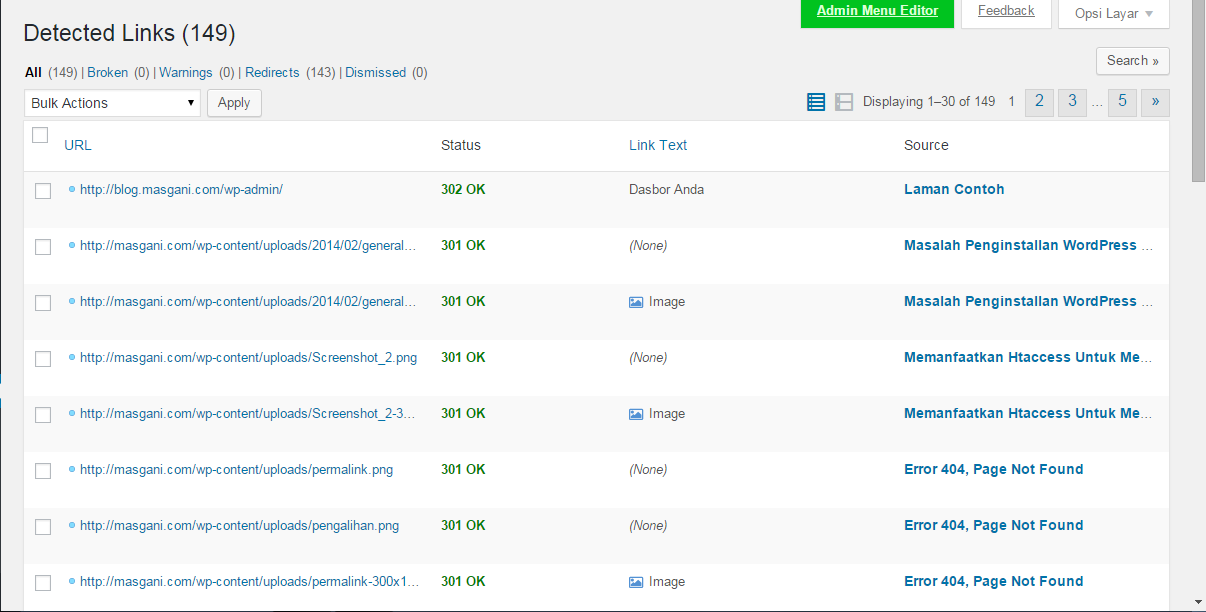Viewport: 1206px width, 612px height.
Task: Go to page 2 of results
Action: click(1039, 102)
